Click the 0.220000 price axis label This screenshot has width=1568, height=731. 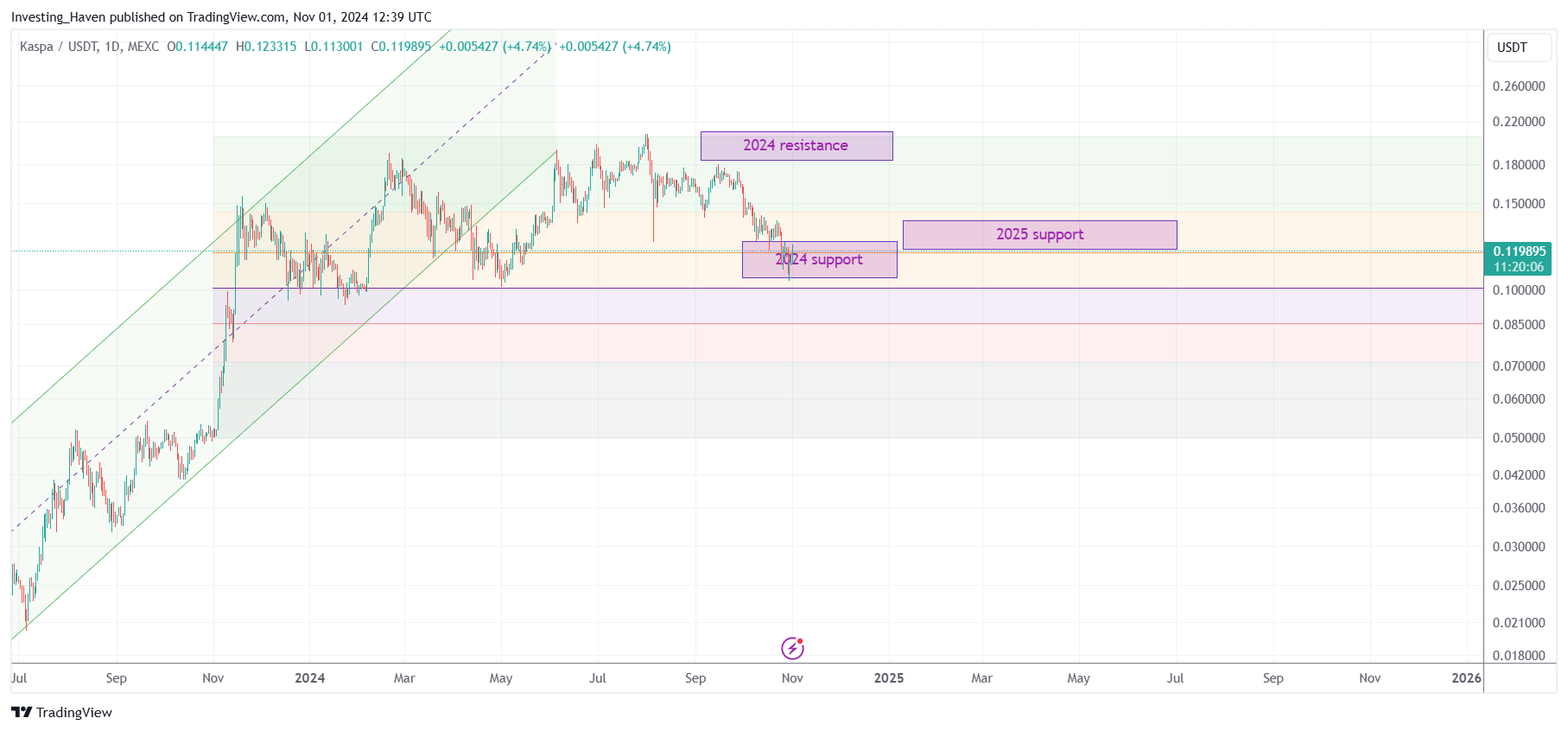coord(1519,122)
